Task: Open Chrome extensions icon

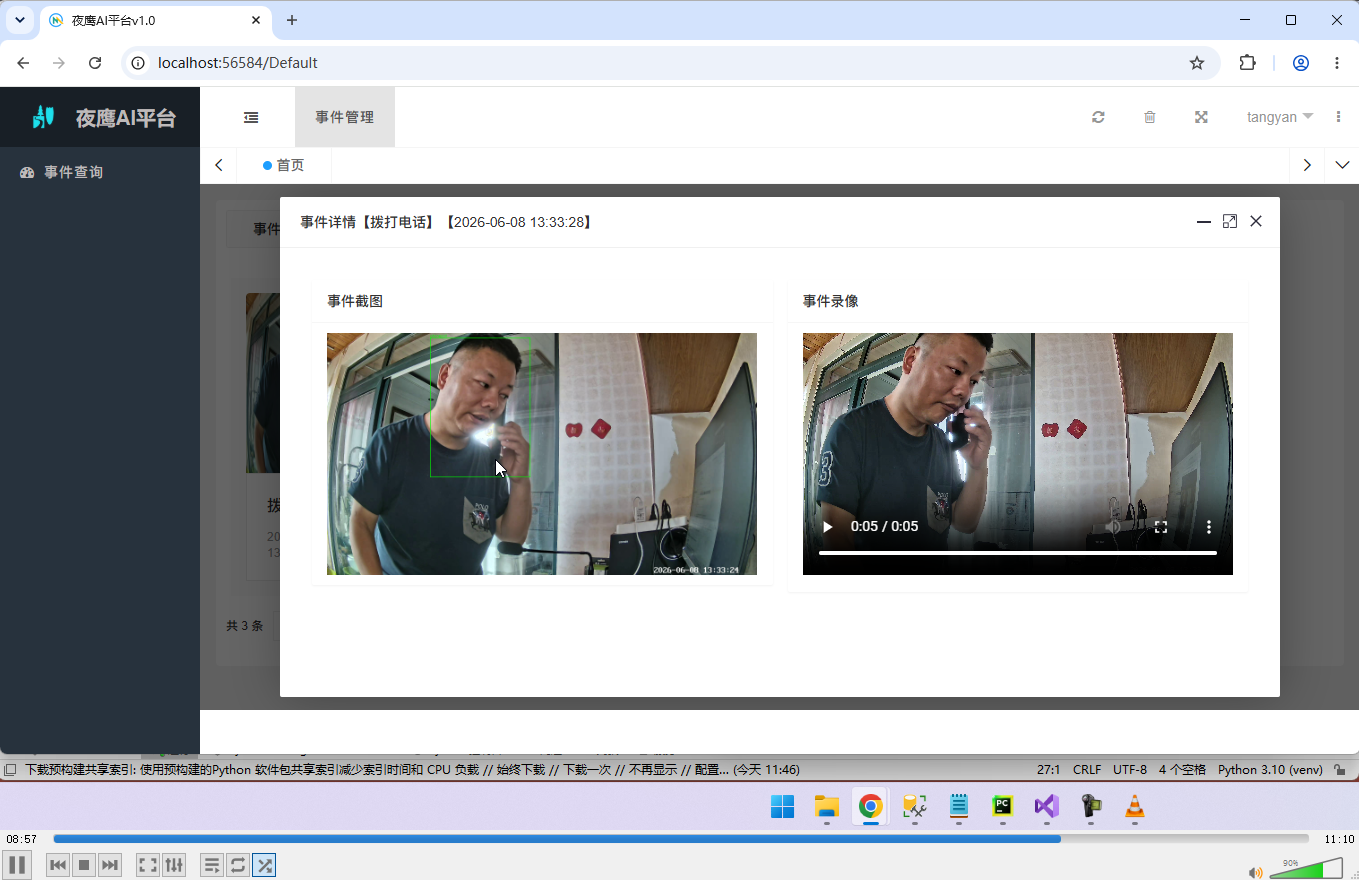Action: (x=1247, y=63)
